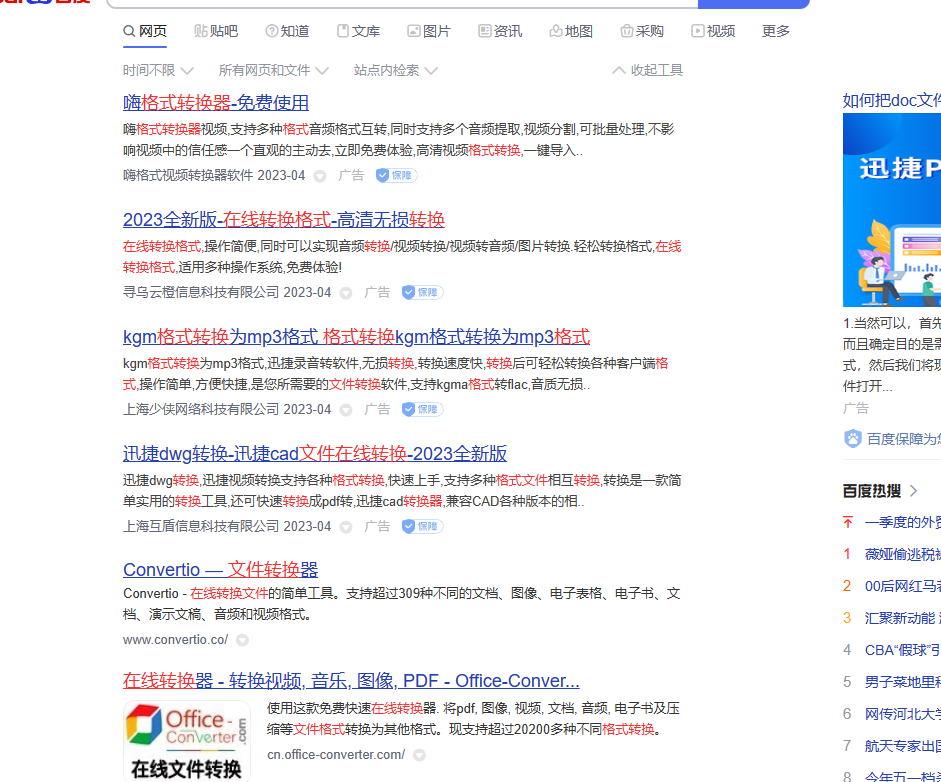
Task: Click the 保障 badge on 嗨格式 ad
Action: click(x=397, y=175)
